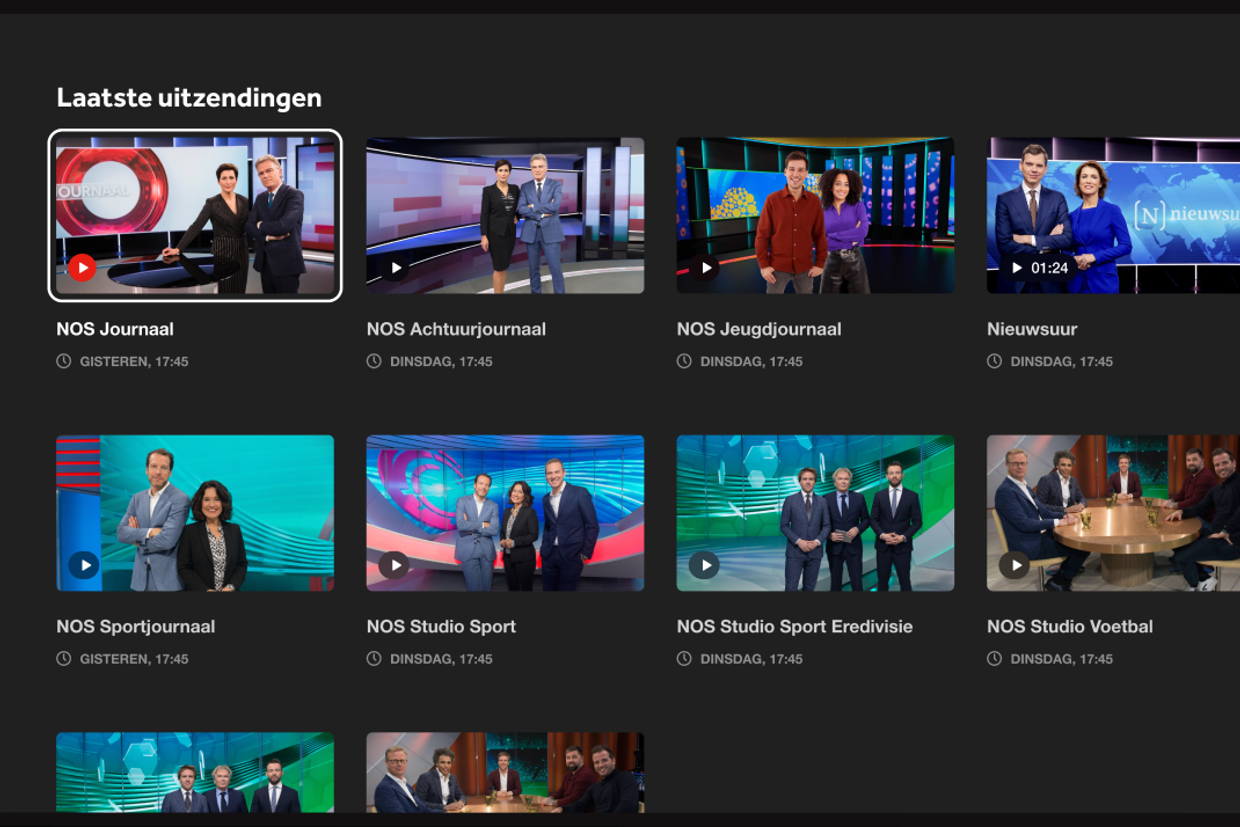Open the NOS Studio Voetbal title link
This screenshot has width=1240, height=827.
(1070, 627)
